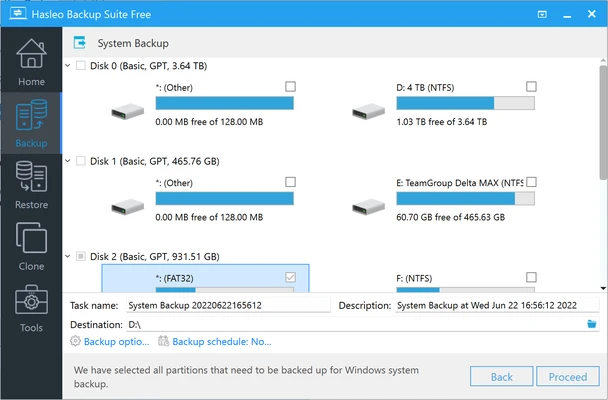Edit the Description field
The height and width of the screenshot is (400, 608).
(497, 305)
